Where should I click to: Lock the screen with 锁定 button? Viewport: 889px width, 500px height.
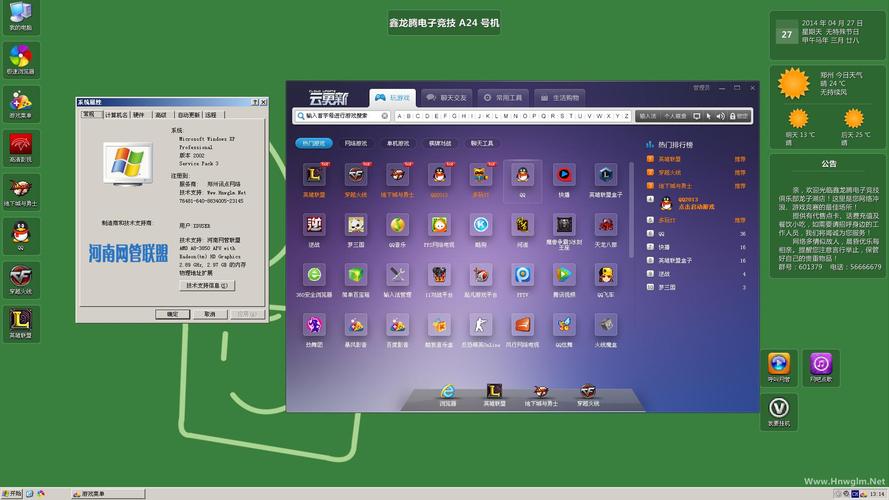pyautogui.click(x=739, y=116)
